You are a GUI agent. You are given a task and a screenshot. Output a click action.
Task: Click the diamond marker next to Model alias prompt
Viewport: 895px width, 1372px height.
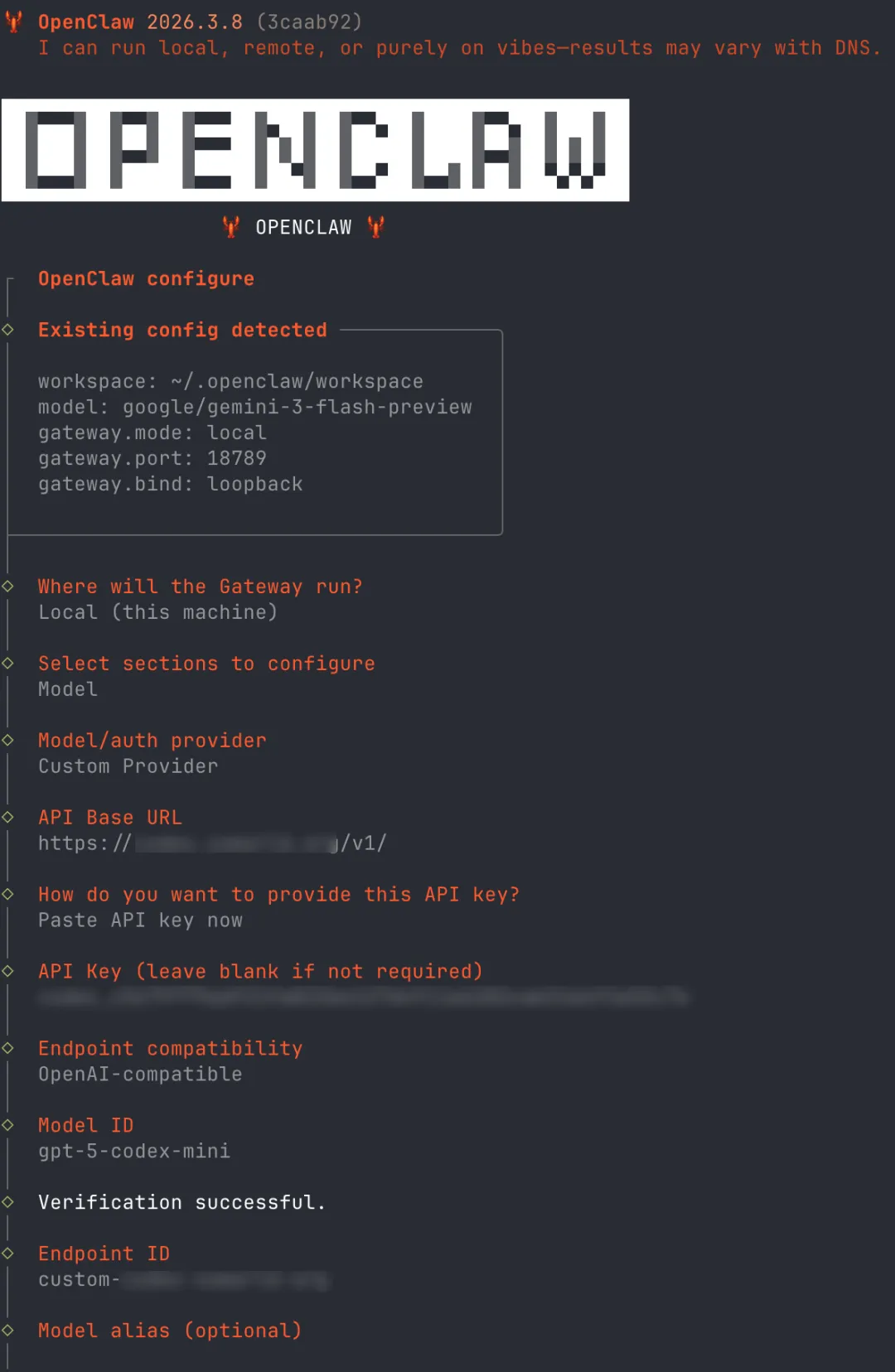8,1330
